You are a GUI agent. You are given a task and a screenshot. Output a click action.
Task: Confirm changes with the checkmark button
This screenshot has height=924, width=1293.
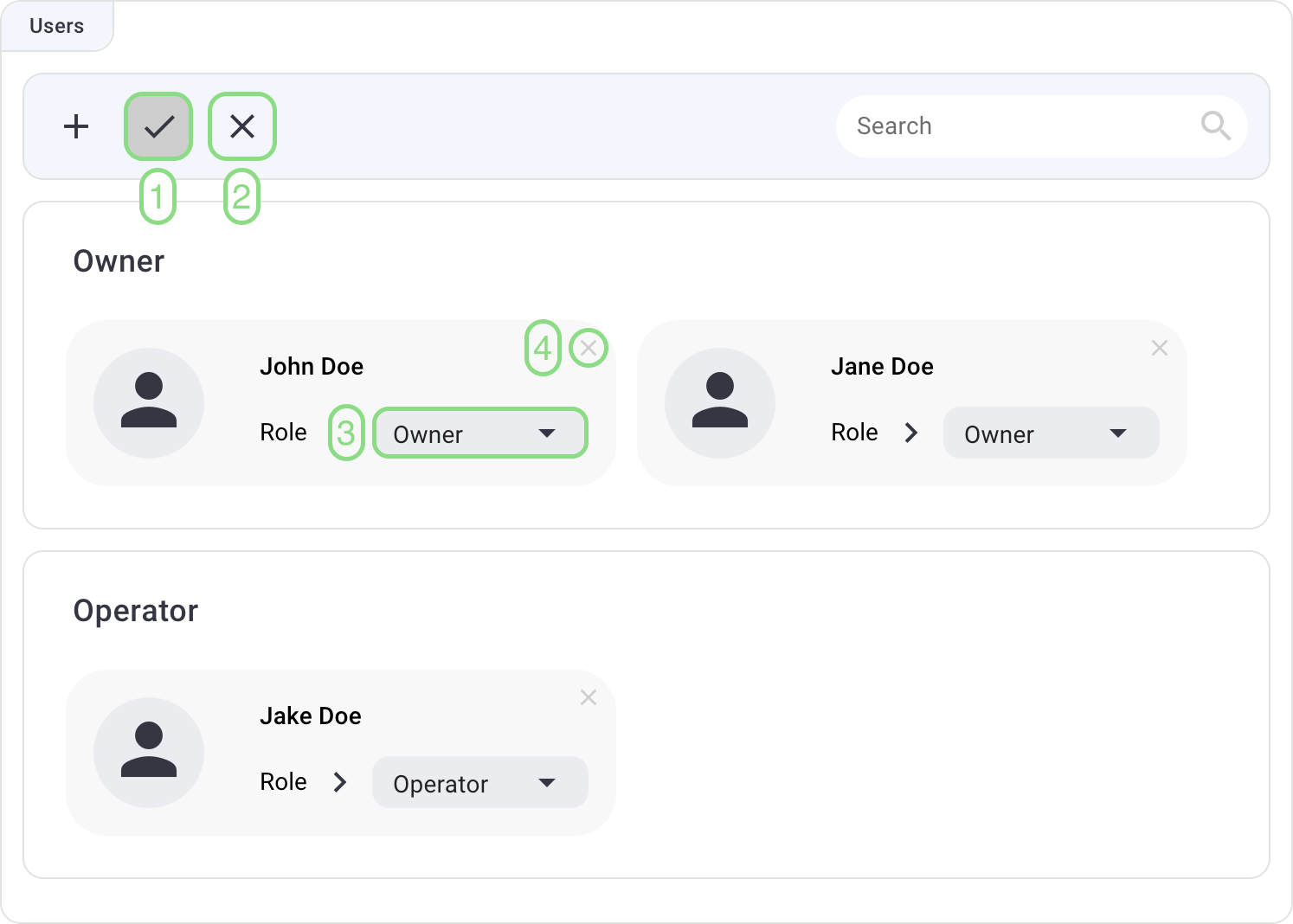158,126
